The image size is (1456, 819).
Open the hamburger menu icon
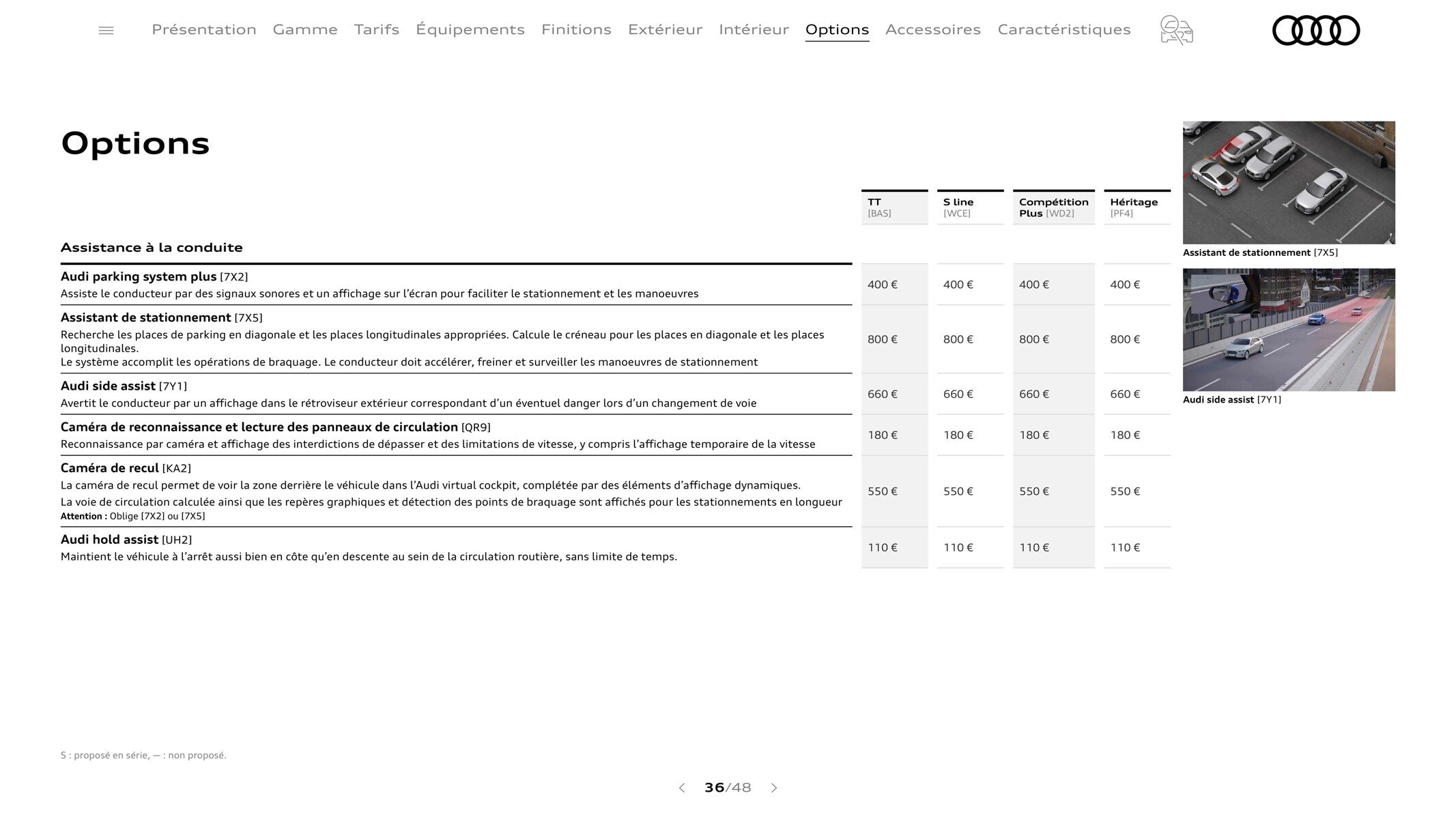click(106, 30)
